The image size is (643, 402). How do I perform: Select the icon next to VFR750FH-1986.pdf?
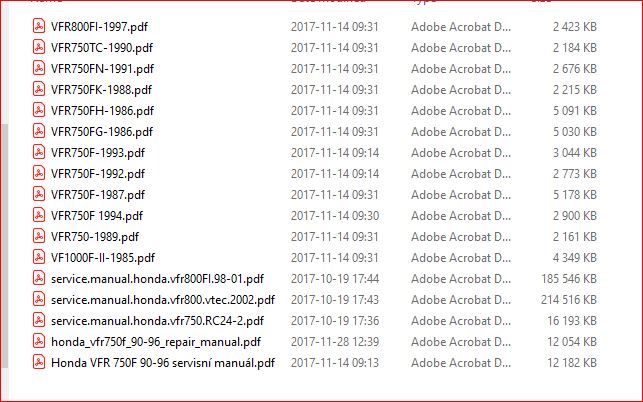tap(39, 110)
